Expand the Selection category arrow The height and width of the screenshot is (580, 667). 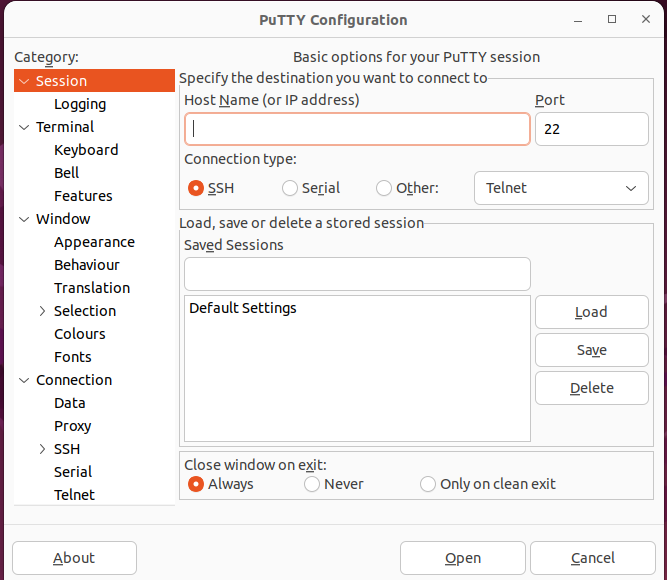[42, 311]
